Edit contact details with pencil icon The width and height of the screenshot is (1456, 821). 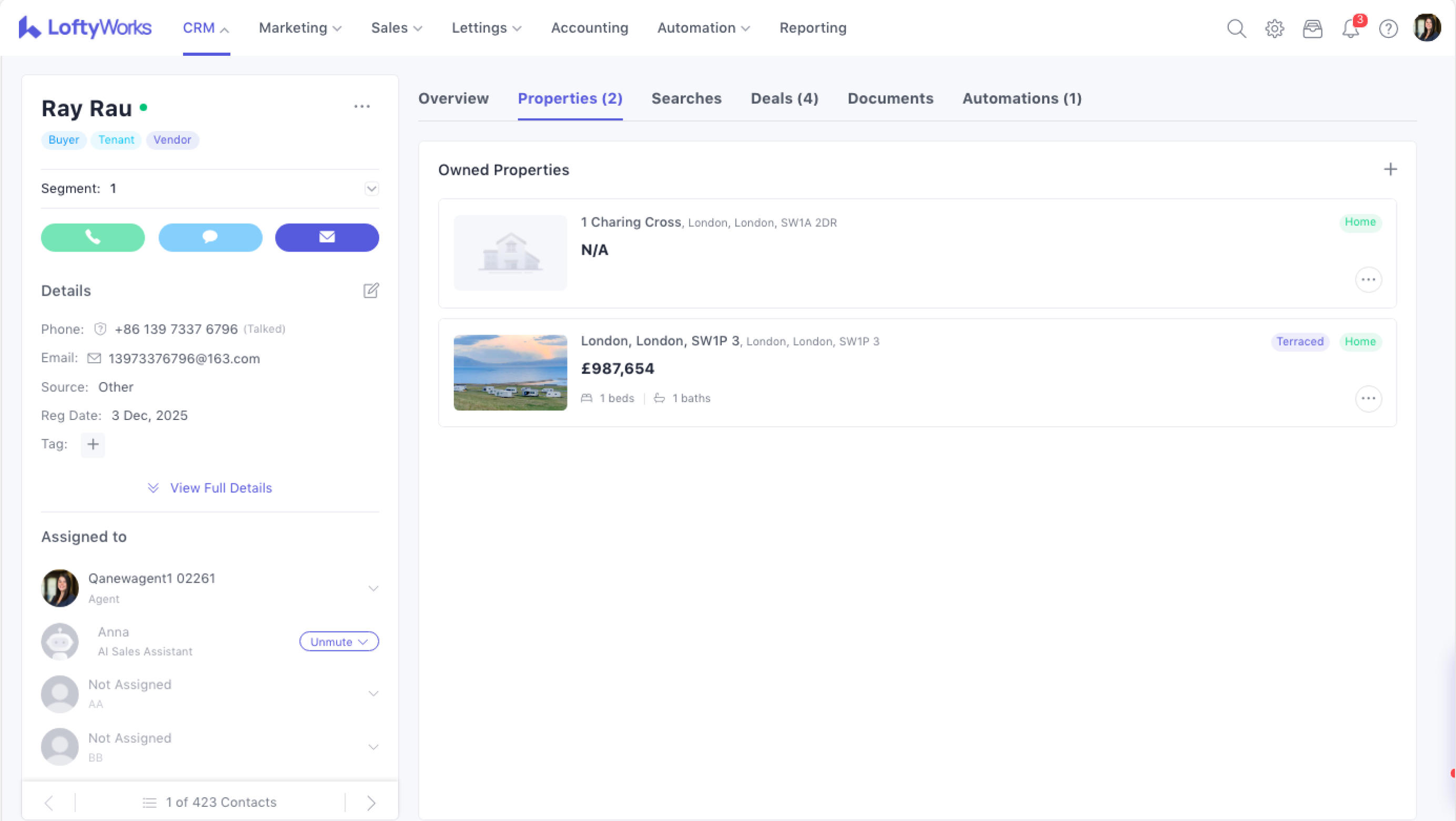[371, 291]
